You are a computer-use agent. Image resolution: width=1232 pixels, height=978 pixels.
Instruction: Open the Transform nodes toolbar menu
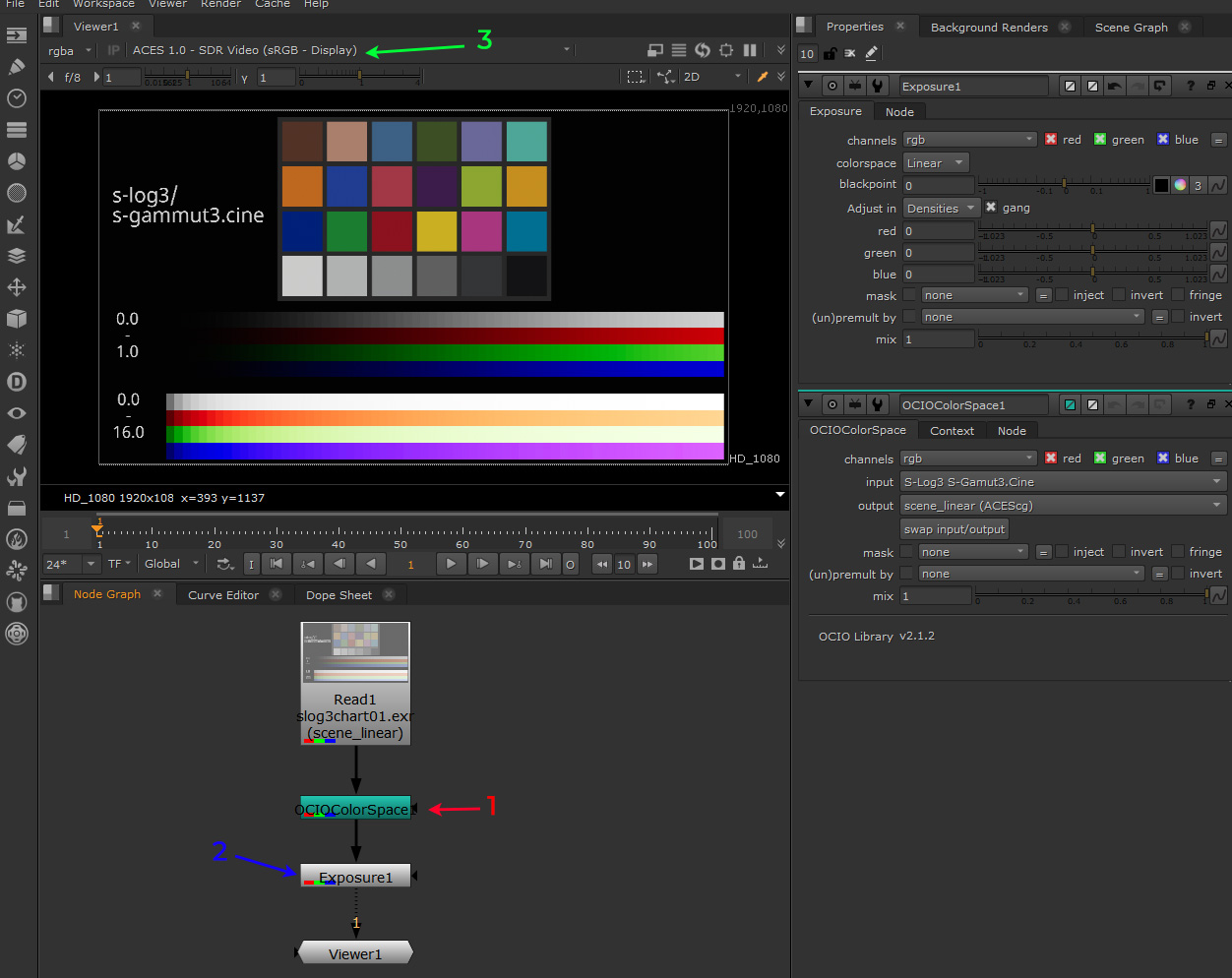pos(17,287)
